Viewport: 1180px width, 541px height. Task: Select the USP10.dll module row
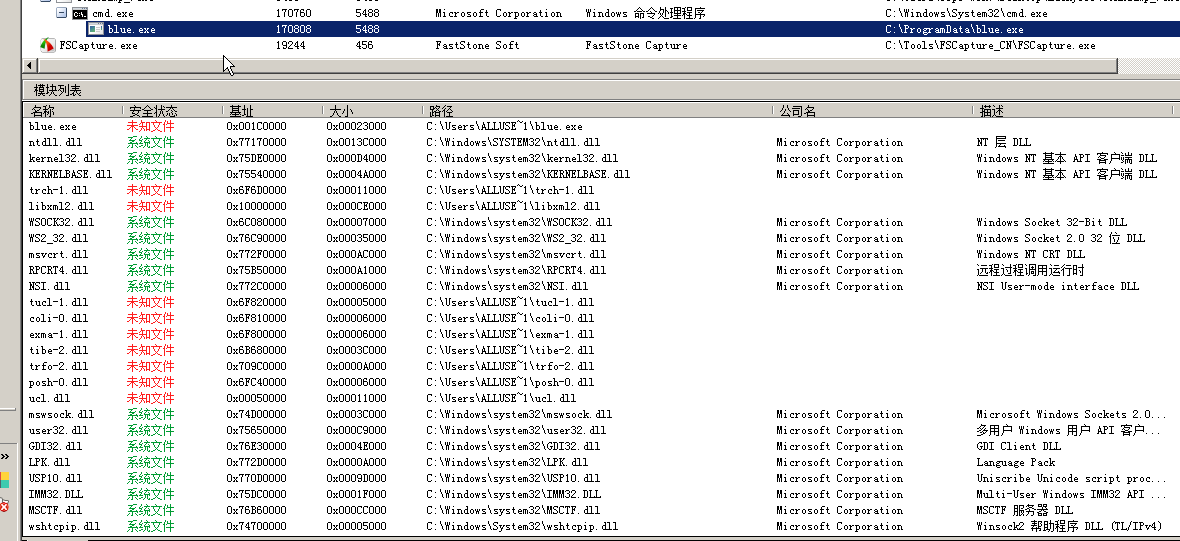(601, 478)
